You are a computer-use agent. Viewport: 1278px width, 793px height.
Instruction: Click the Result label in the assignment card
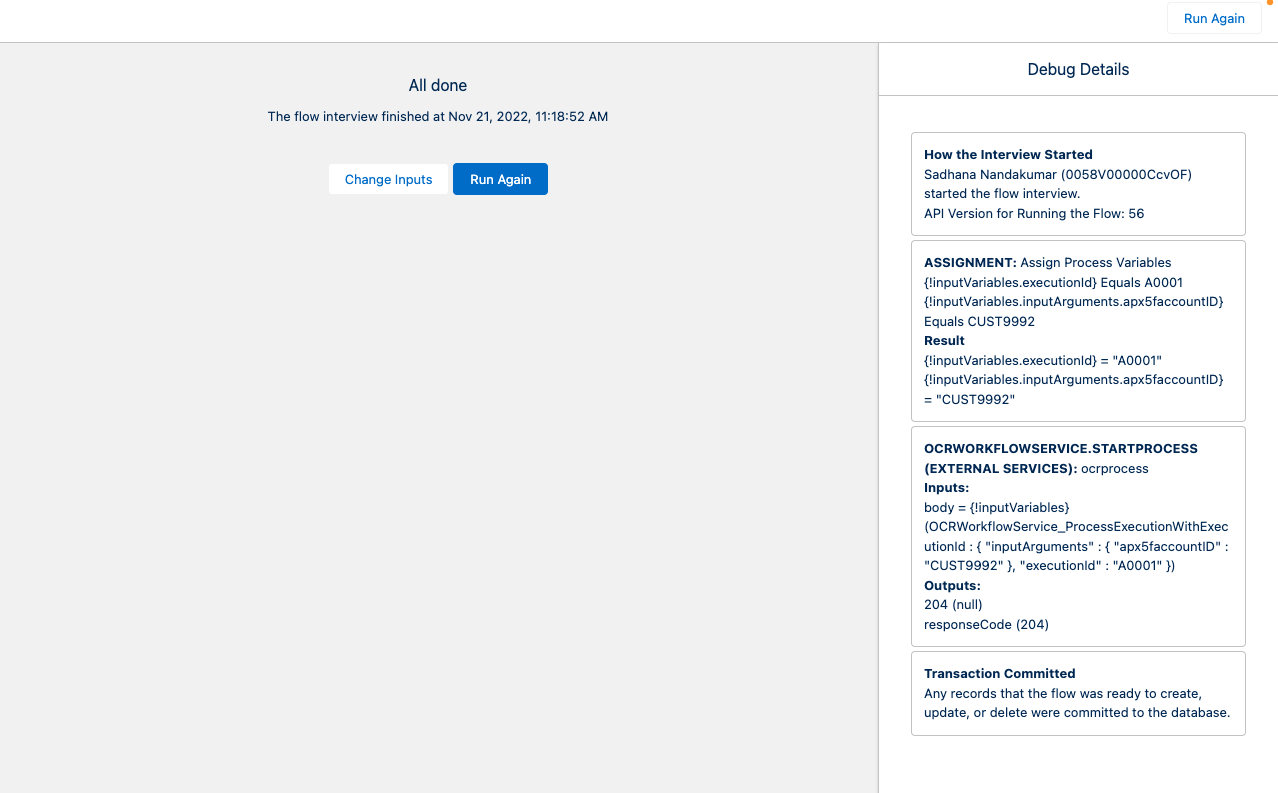point(944,341)
